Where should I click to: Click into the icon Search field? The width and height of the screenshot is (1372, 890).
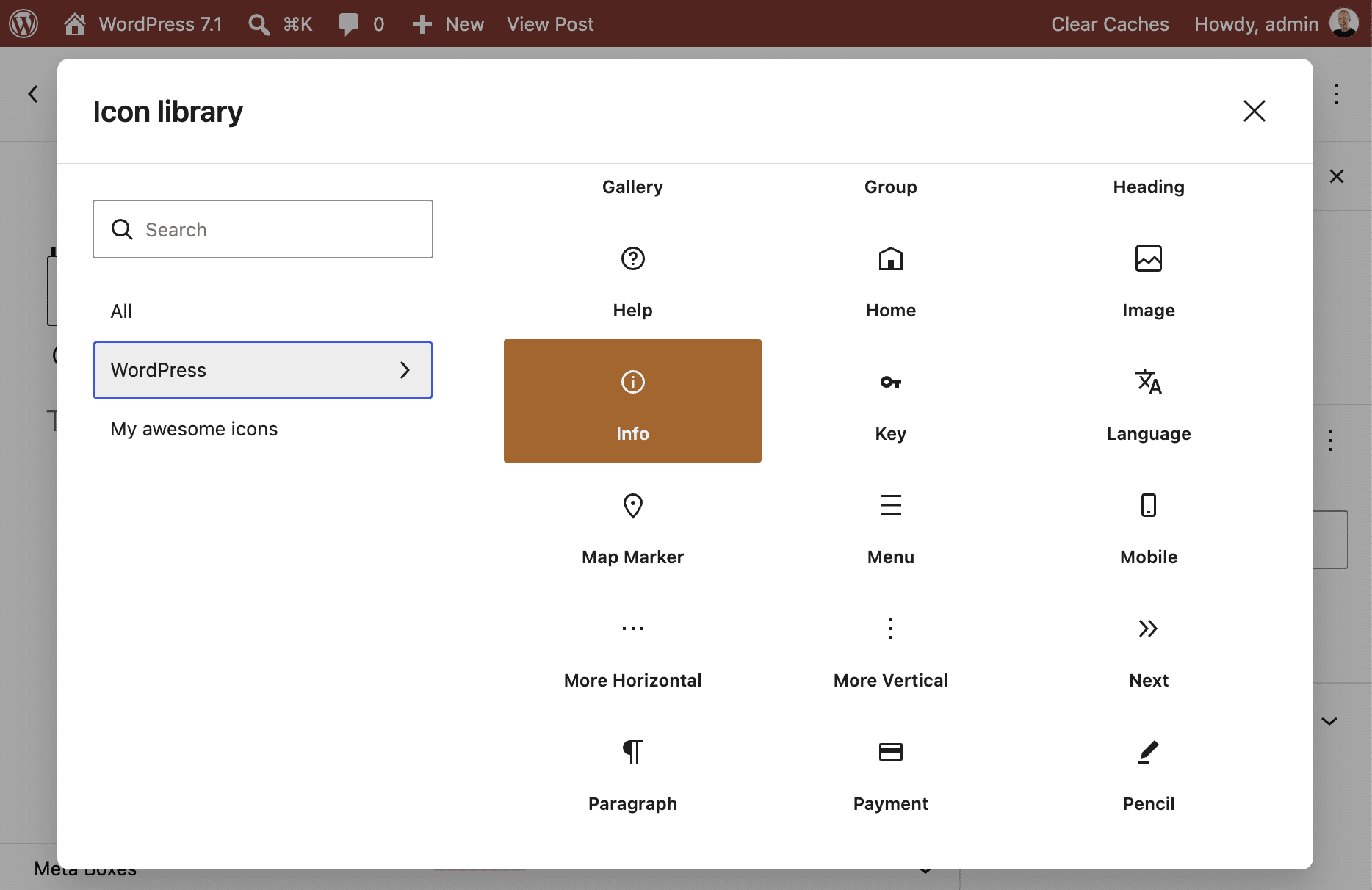coord(263,229)
